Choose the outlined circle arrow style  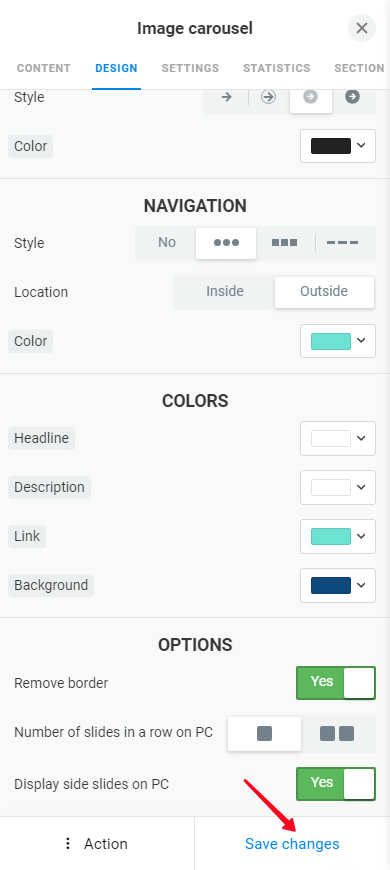pos(269,97)
